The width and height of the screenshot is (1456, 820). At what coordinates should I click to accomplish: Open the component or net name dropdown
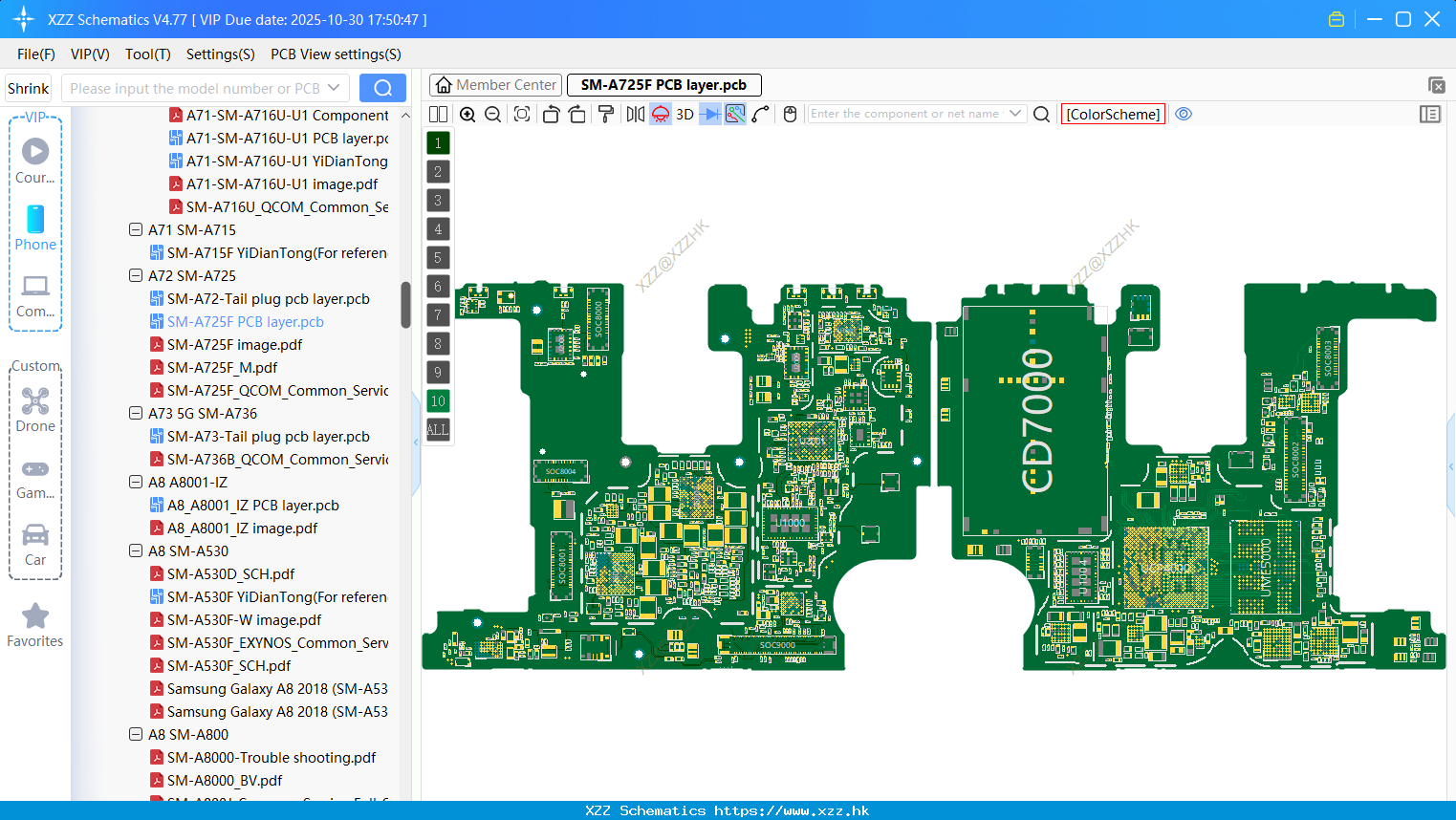click(1015, 114)
